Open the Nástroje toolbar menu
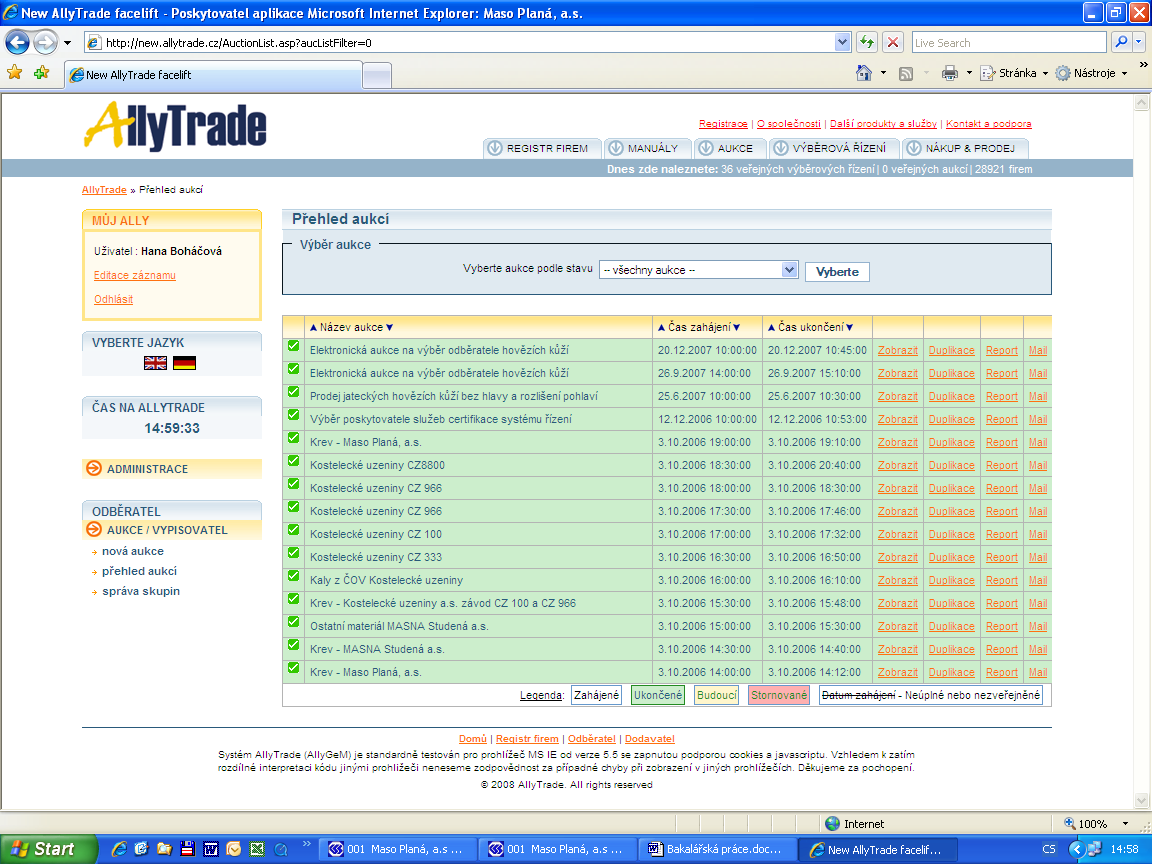Viewport: 1152px width, 864px height. 1092,73
